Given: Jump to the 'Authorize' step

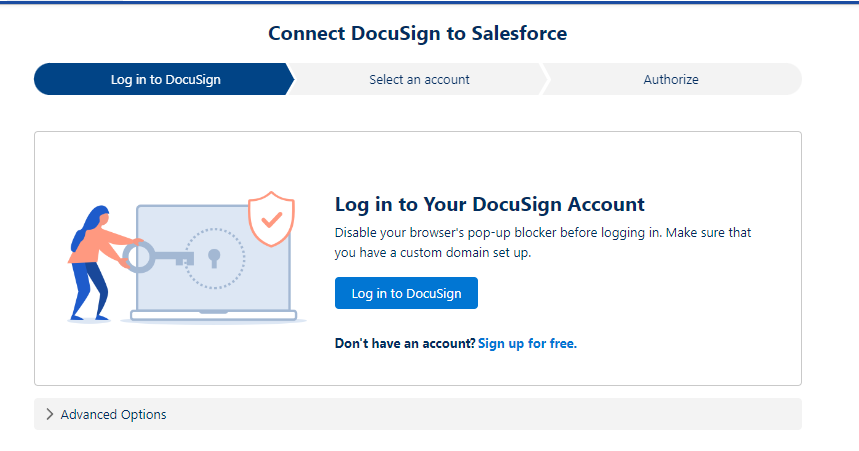Looking at the screenshot, I should (670, 79).
